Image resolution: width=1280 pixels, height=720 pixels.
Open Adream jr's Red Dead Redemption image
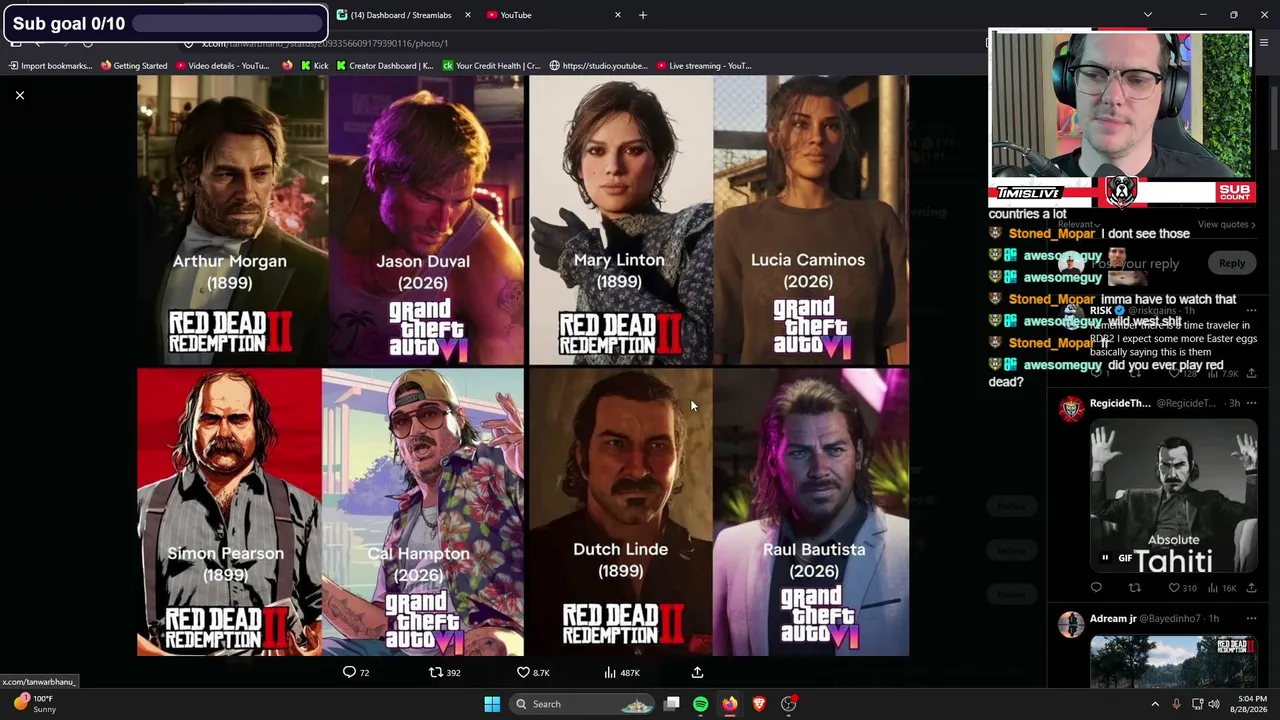coord(1173,662)
